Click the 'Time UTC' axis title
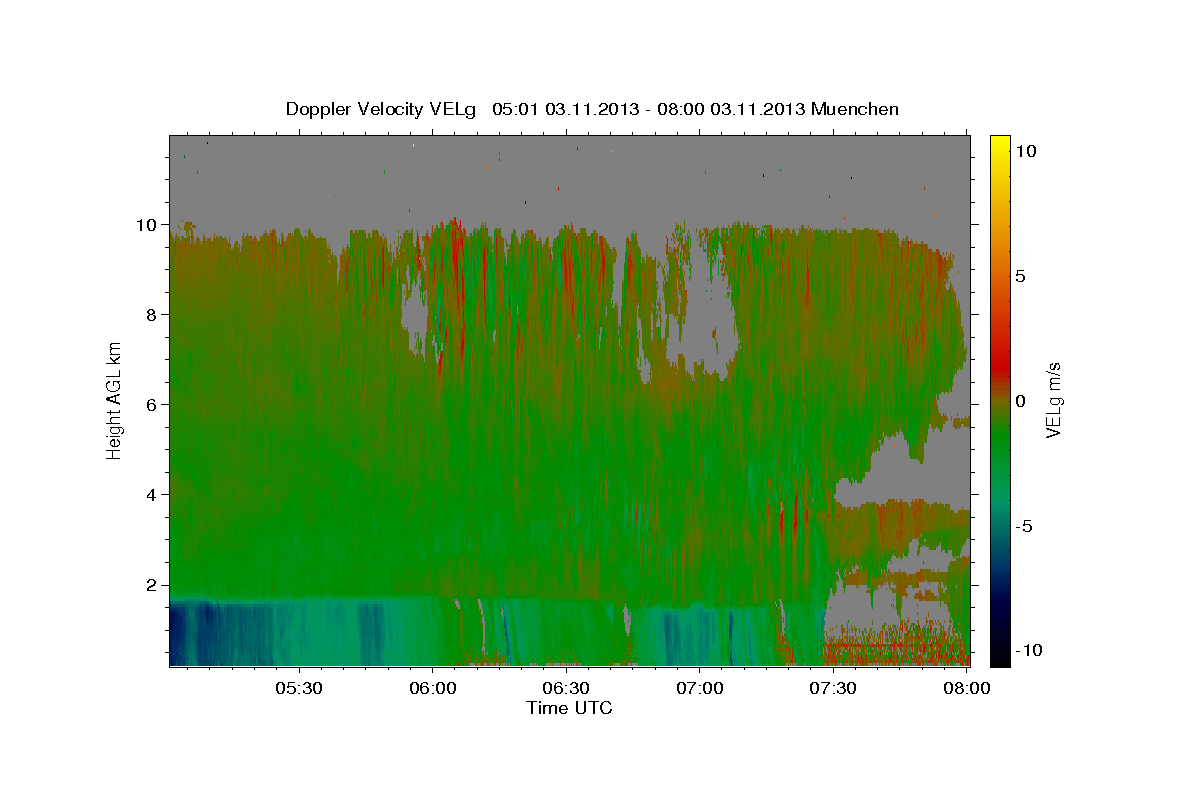This screenshot has width=1200, height=800. [569, 708]
